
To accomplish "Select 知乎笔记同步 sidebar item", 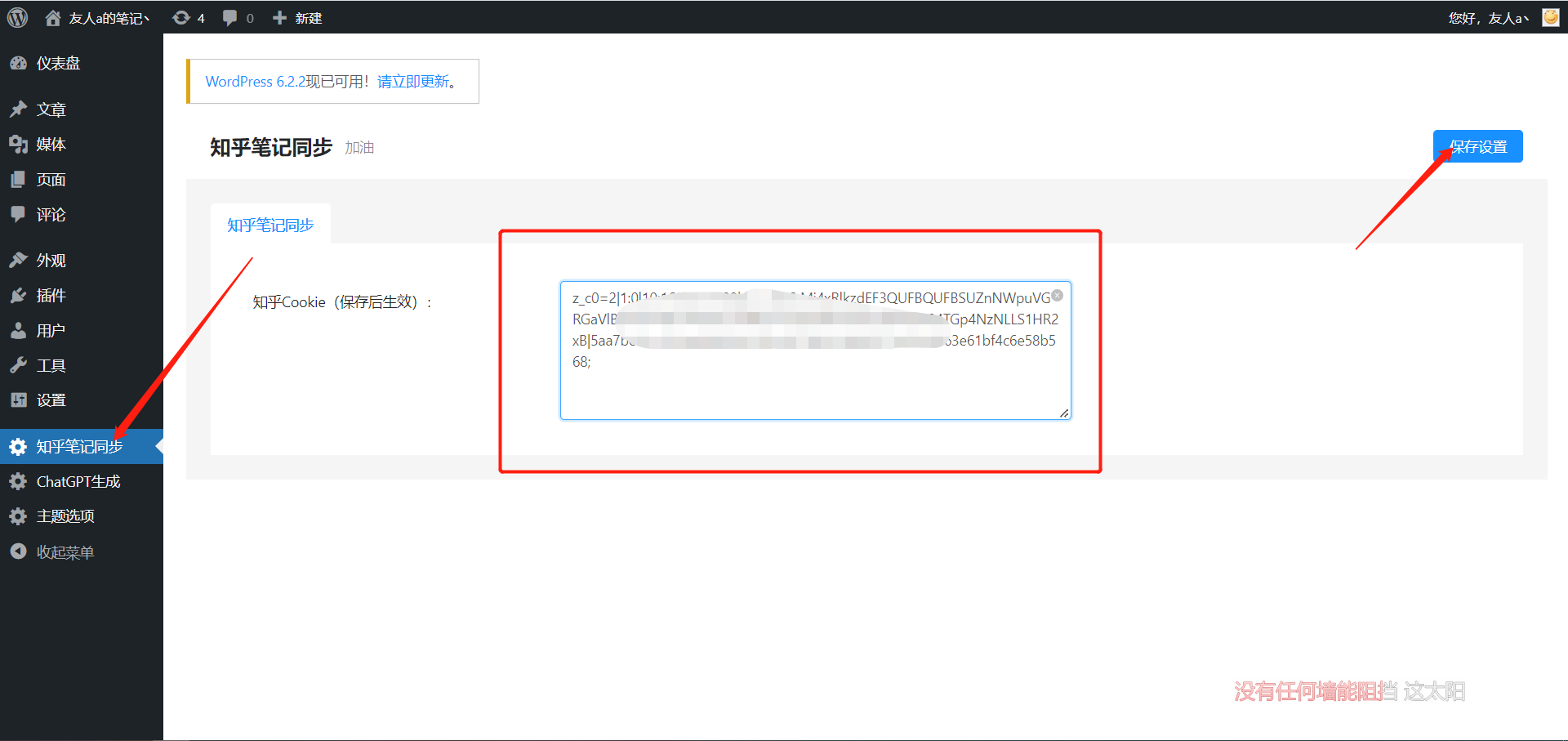I will click(82, 446).
